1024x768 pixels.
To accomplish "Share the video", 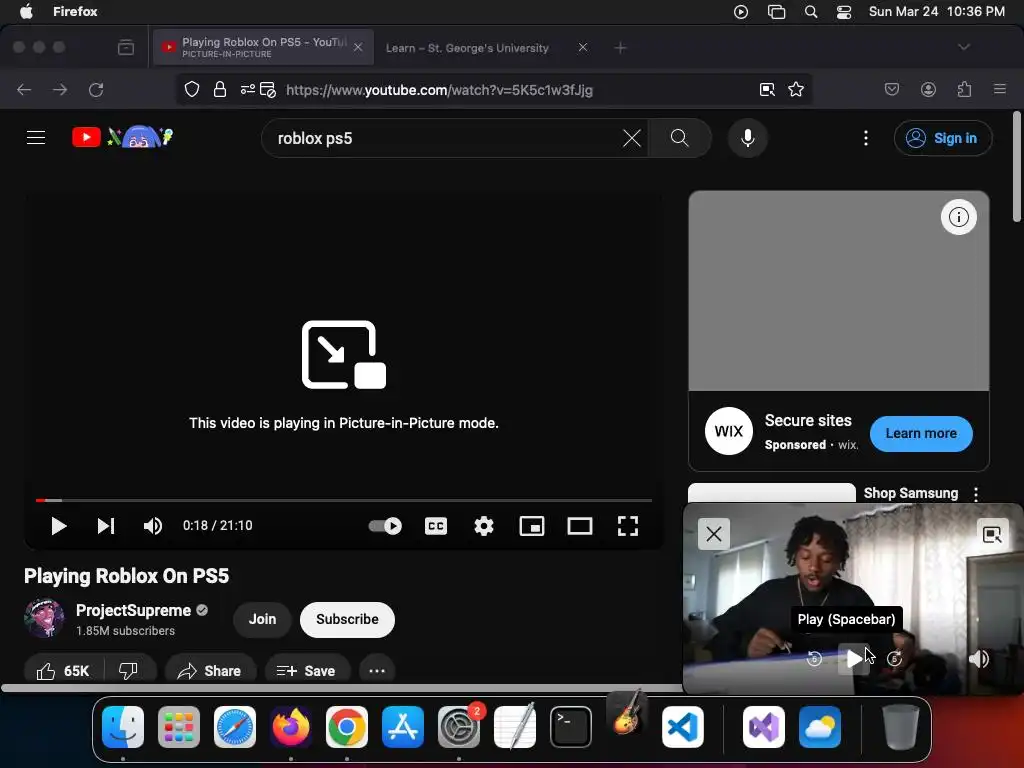I will (210, 671).
